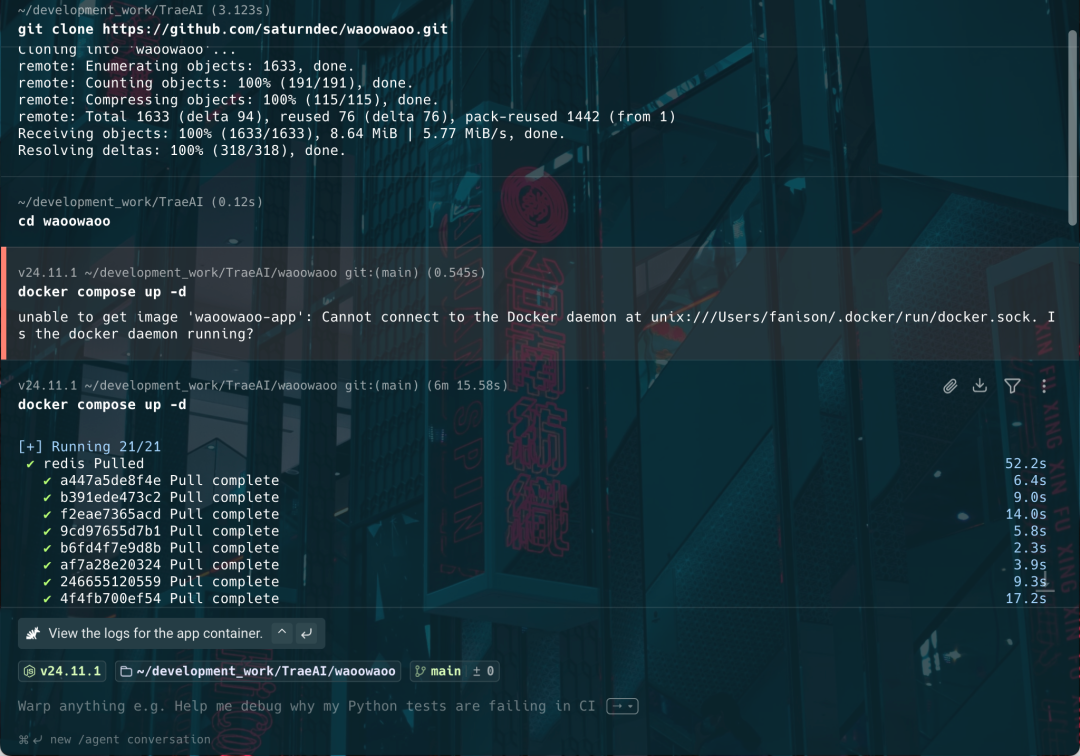1080x756 pixels.
Task: Open the three-dot block options menu
Action: (x=1044, y=385)
